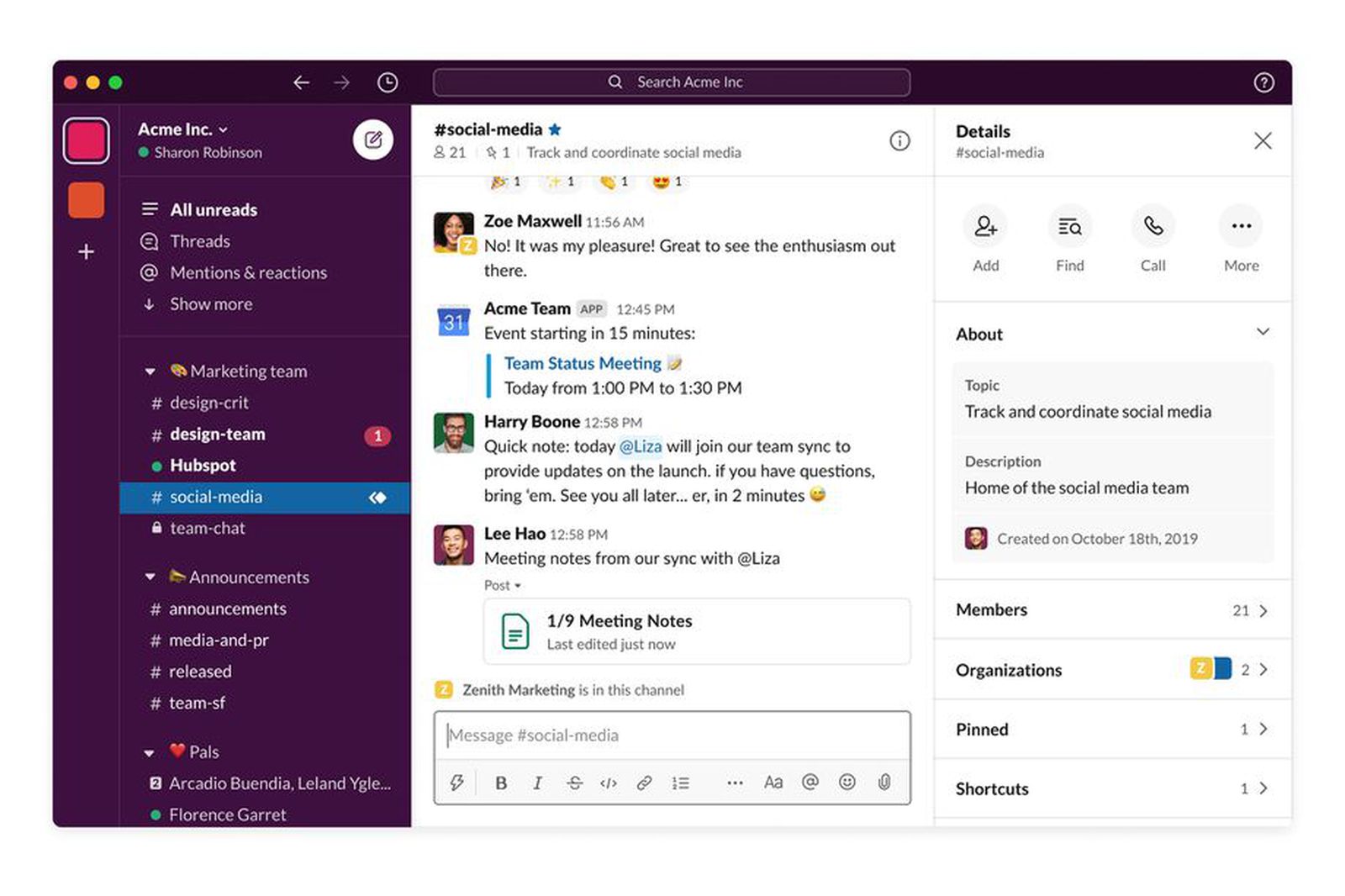
Task: Click the red Acme workspace swatch in sidebar
Action: (85, 140)
